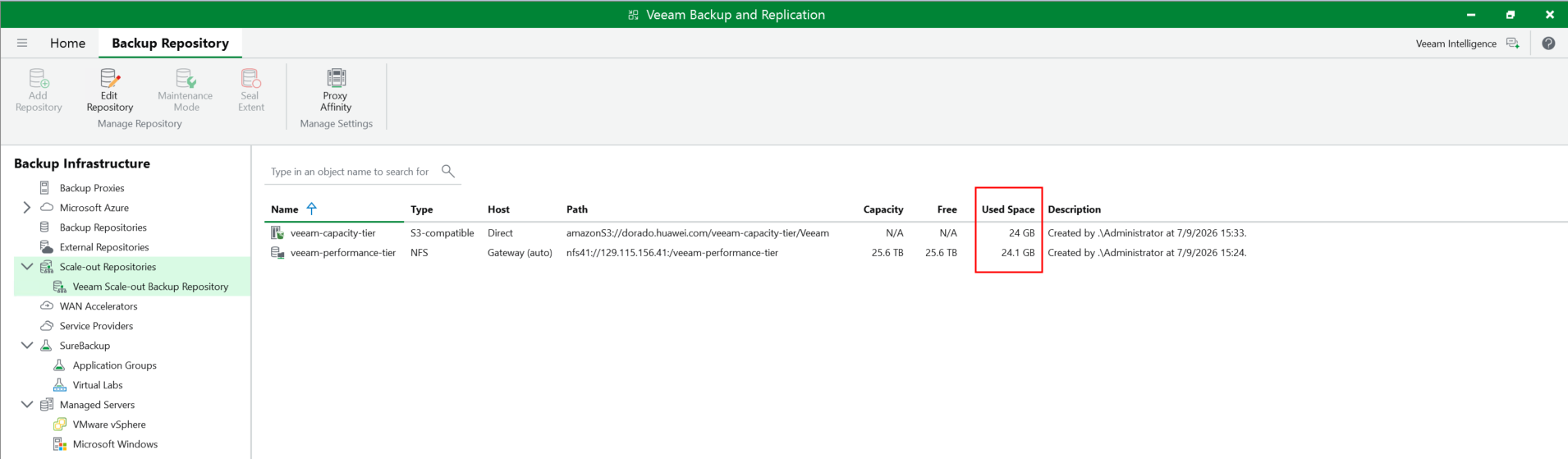The width and height of the screenshot is (1568, 459).
Task: Sort by the Description column header
Action: click(x=1075, y=209)
